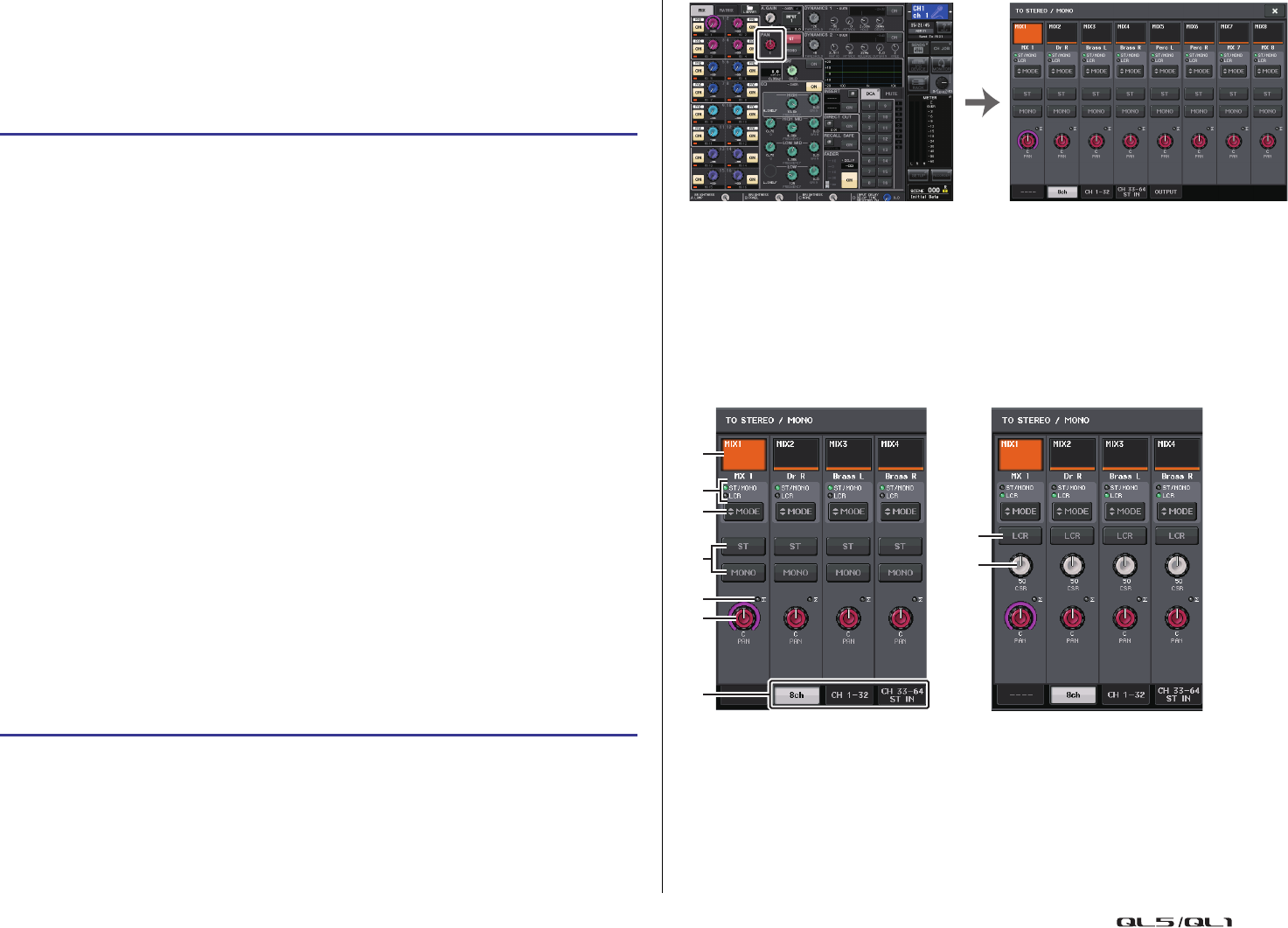Open the MIX8 MODE selector
Viewport: 1288px width, 928px height.
(x=1268, y=71)
